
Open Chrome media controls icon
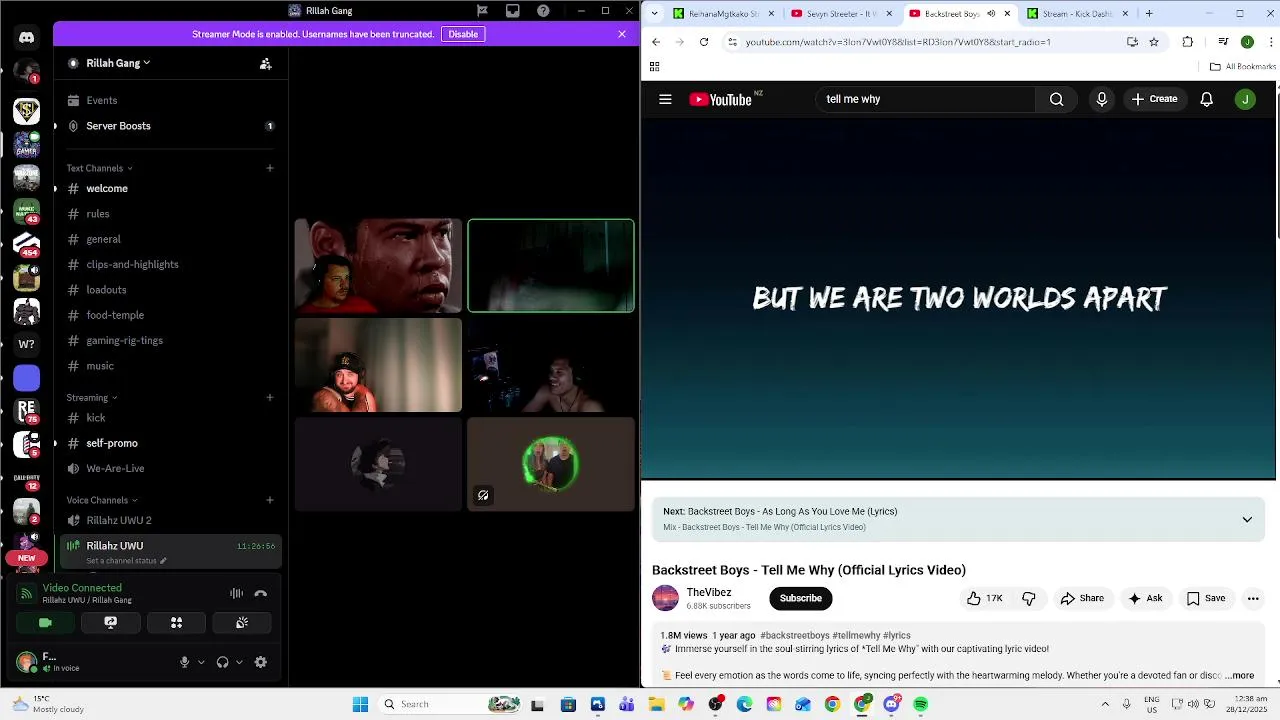pos(1223,42)
